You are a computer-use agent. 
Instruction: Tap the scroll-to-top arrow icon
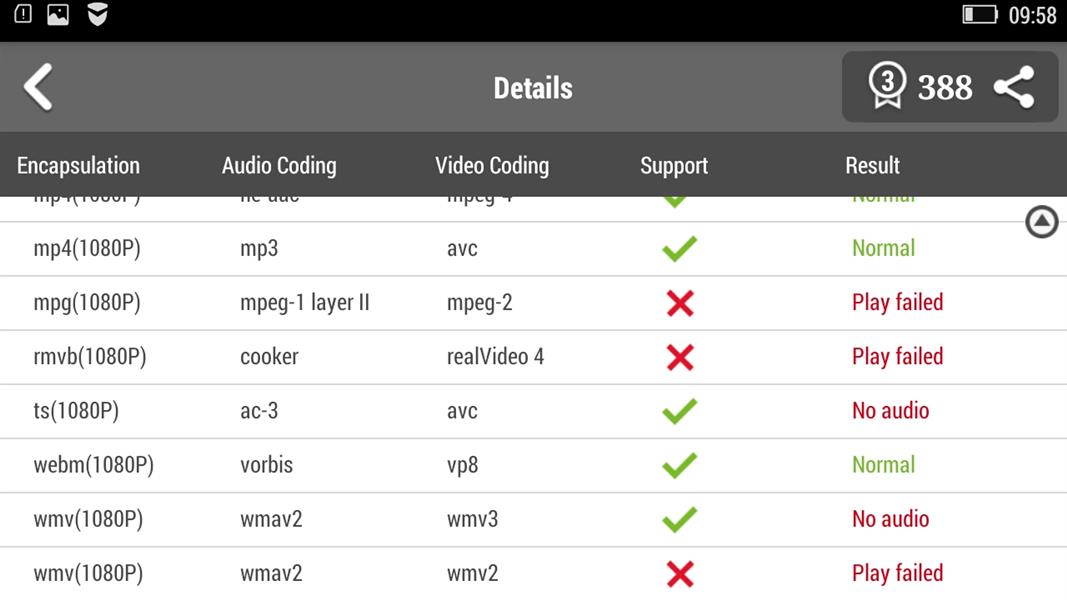click(x=1041, y=222)
